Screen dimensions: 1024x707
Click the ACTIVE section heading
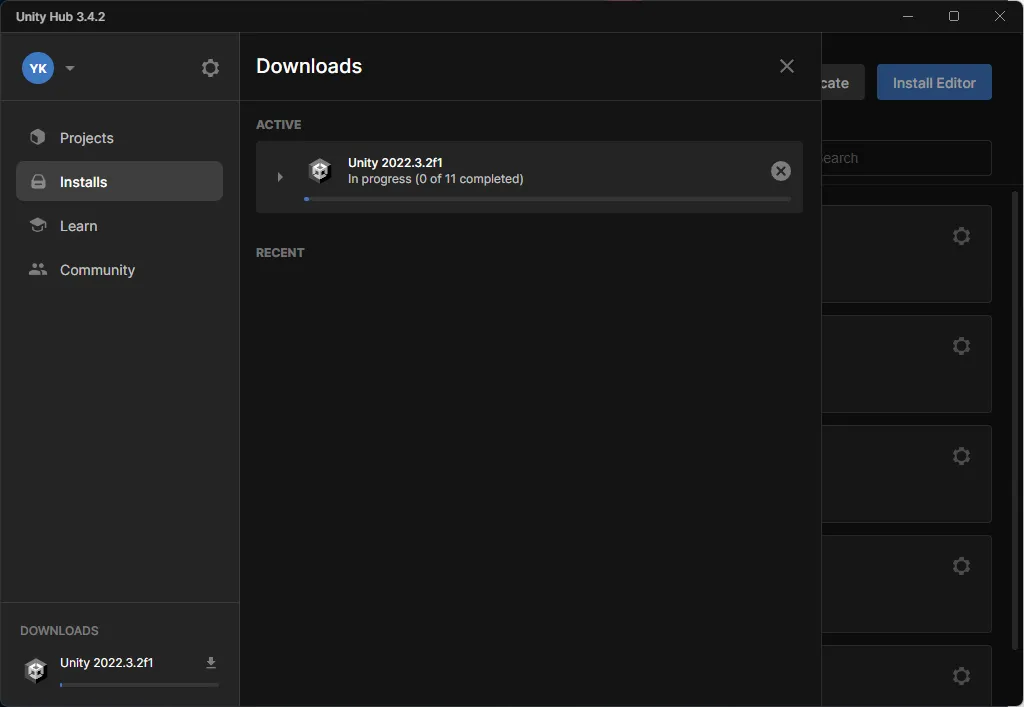(279, 125)
